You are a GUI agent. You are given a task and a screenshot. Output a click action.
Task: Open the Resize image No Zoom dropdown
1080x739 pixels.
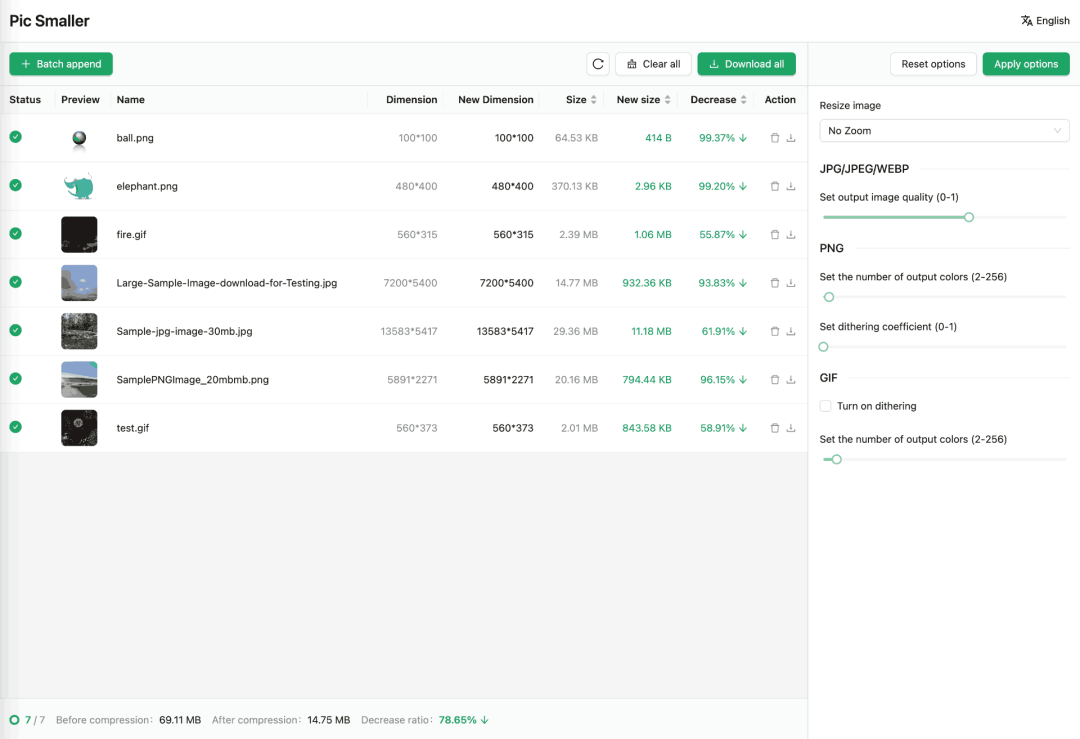[944, 131]
